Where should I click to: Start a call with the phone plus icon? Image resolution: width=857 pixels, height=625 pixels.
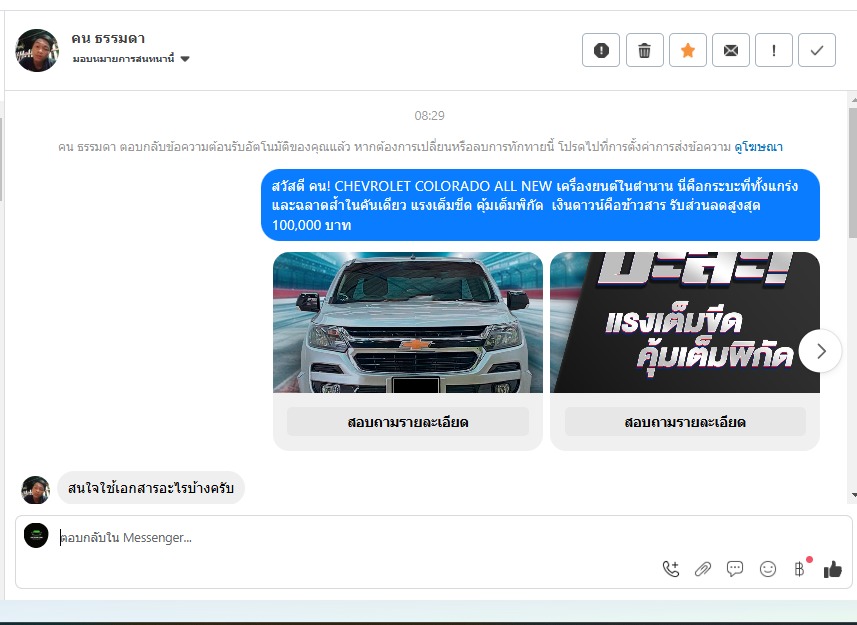coord(671,569)
